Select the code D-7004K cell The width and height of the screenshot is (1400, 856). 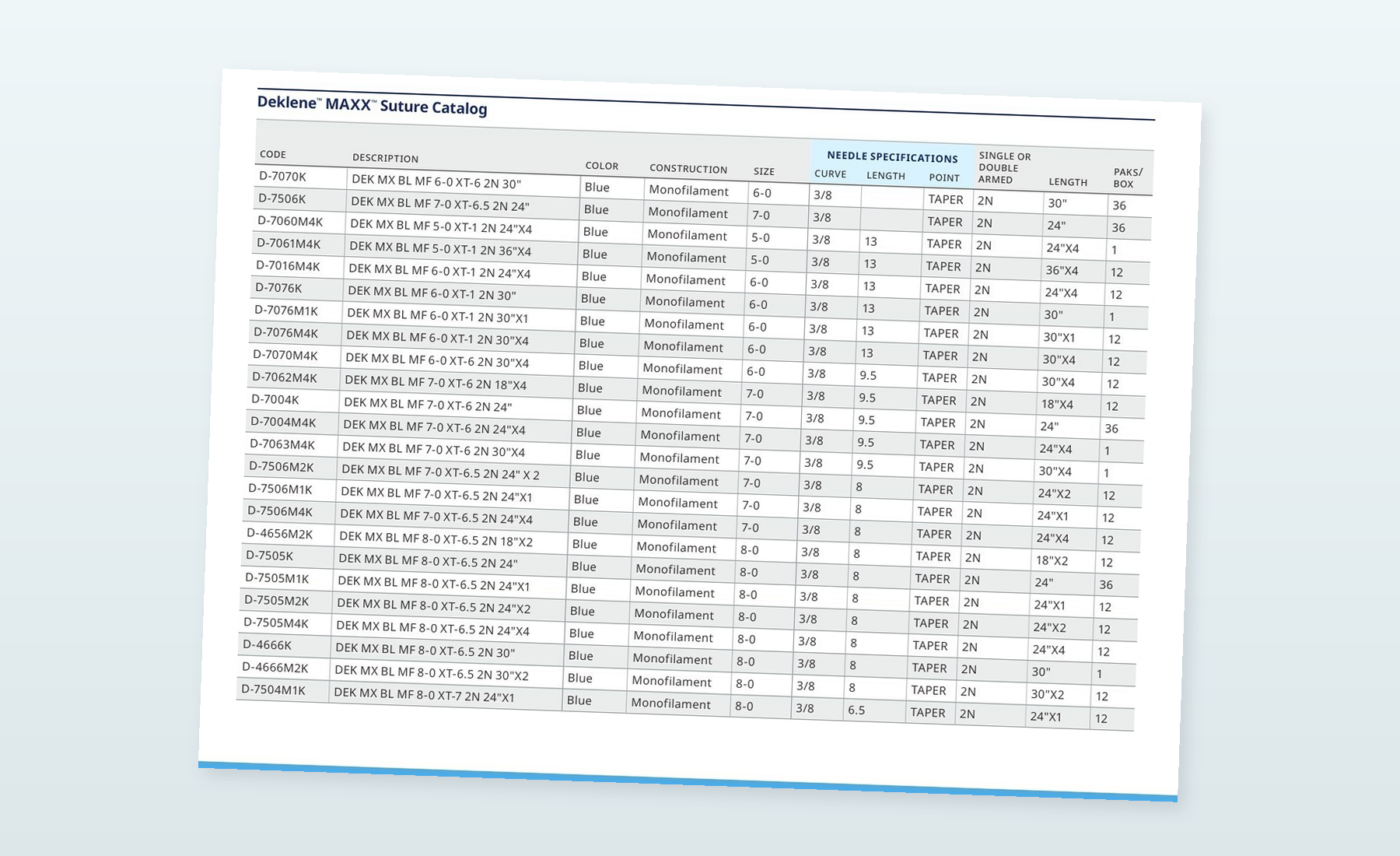tap(275, 400)
